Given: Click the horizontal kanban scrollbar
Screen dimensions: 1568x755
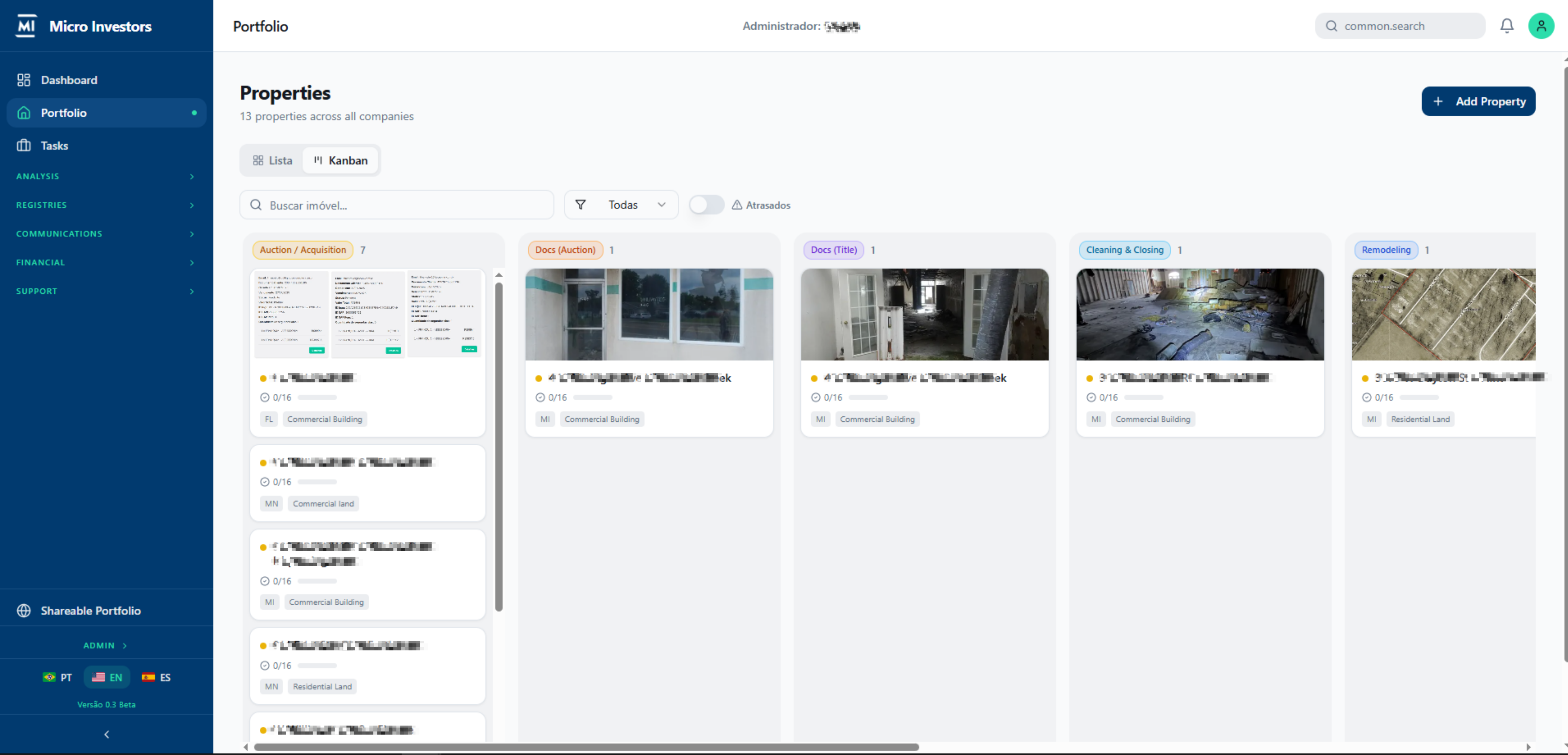Looking at the screenshot, I should [x=586, y=746].
